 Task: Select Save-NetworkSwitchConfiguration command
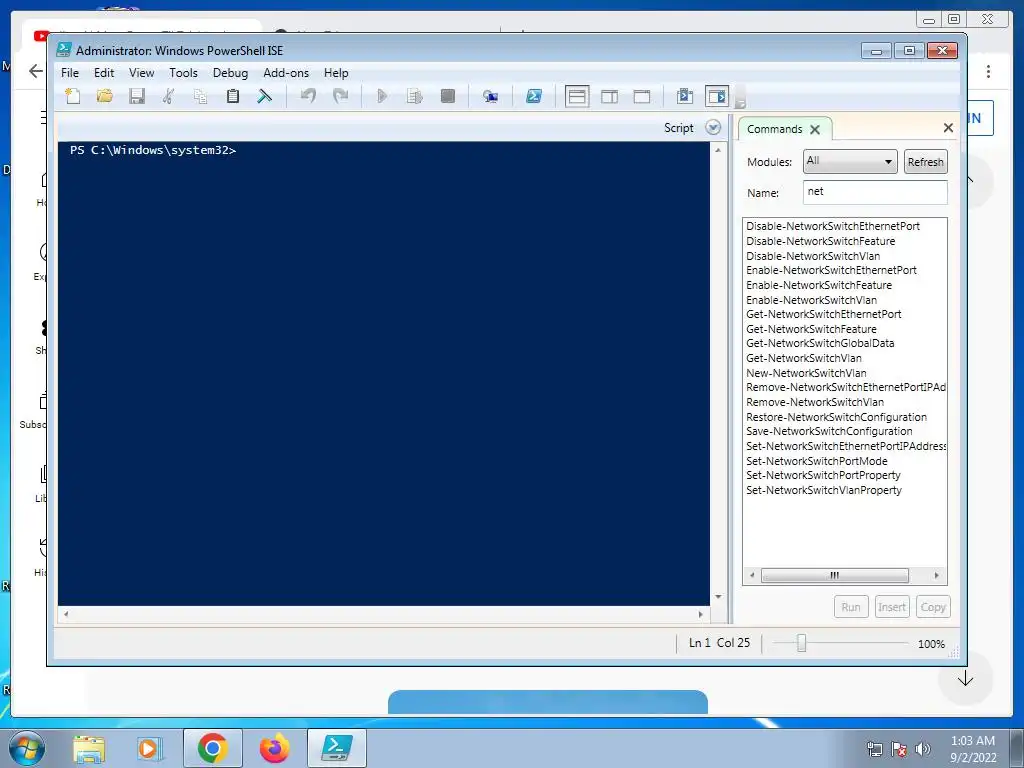pyautogui.click(x=829, y=431)
